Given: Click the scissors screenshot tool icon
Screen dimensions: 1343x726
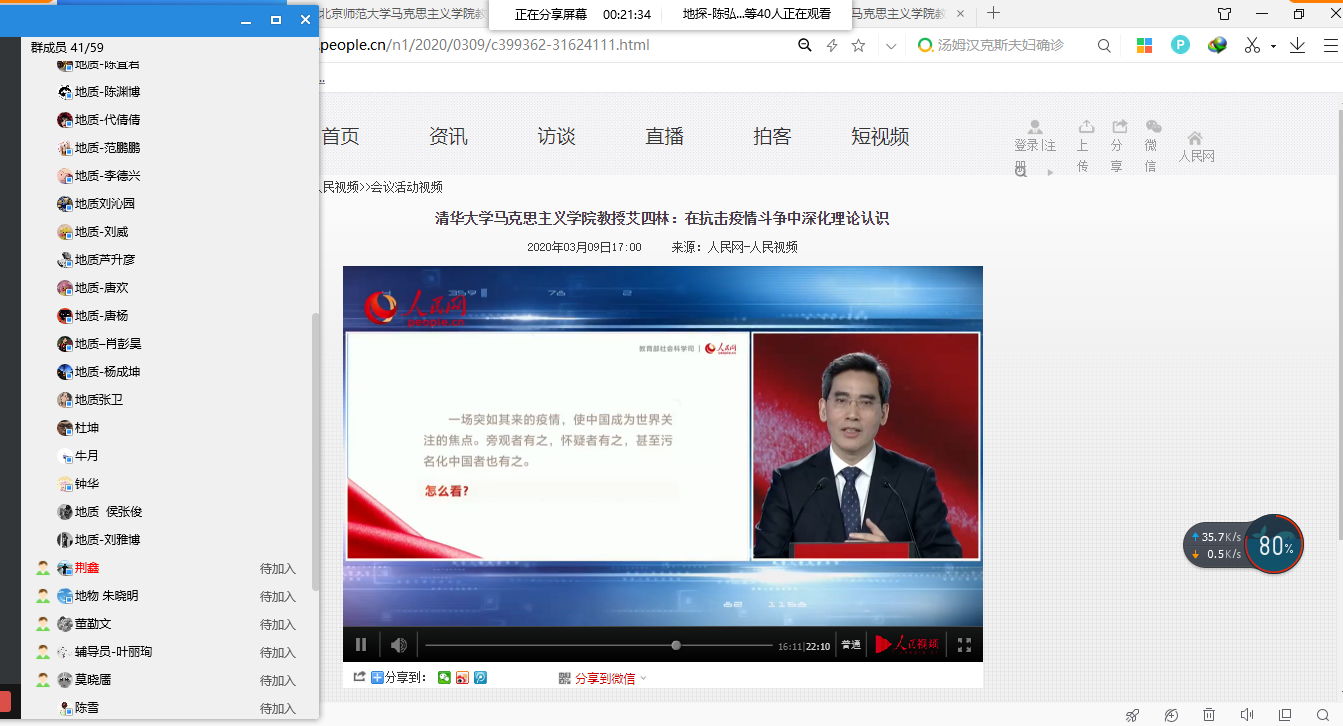Looking at the screenshot, I should click(x=1252, y=46).
